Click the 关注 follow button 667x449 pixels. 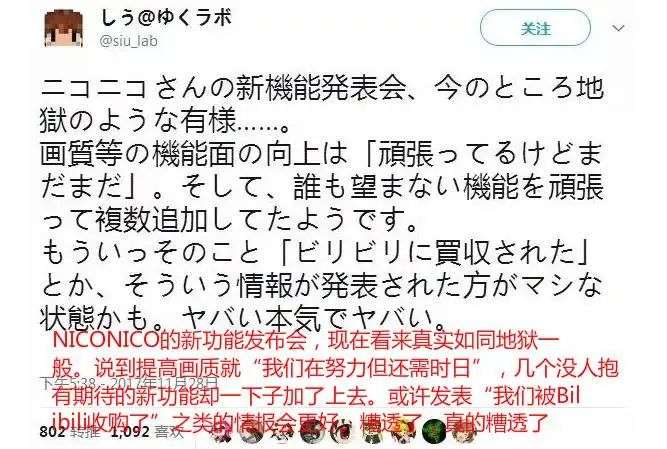(x=535, y=28)
